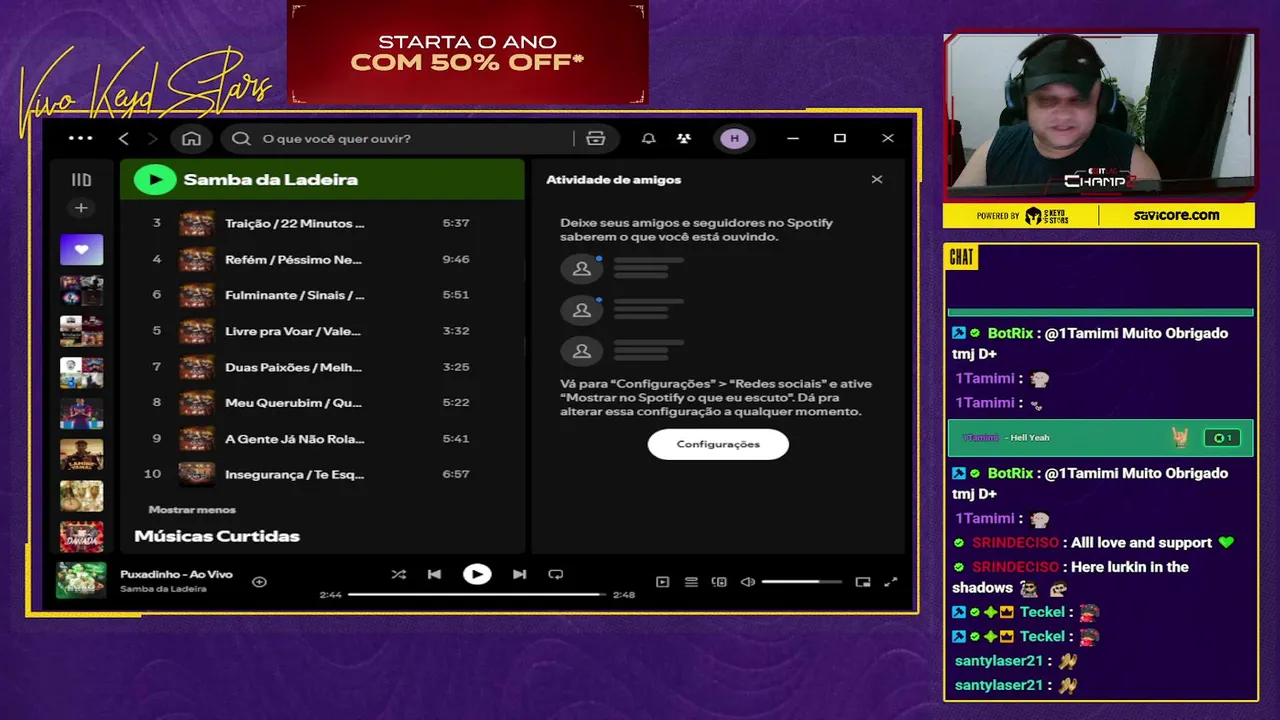Screen dimensions: 1280x720
Task: Toggle repeat in the player bar
Action: point(556,574)
